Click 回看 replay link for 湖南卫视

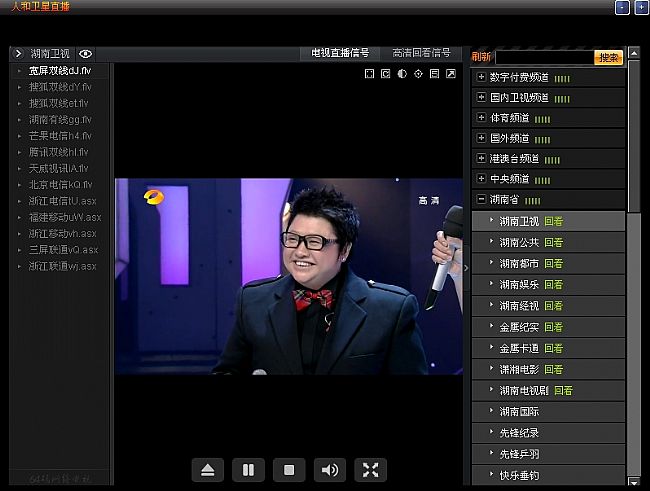[553, 221]
